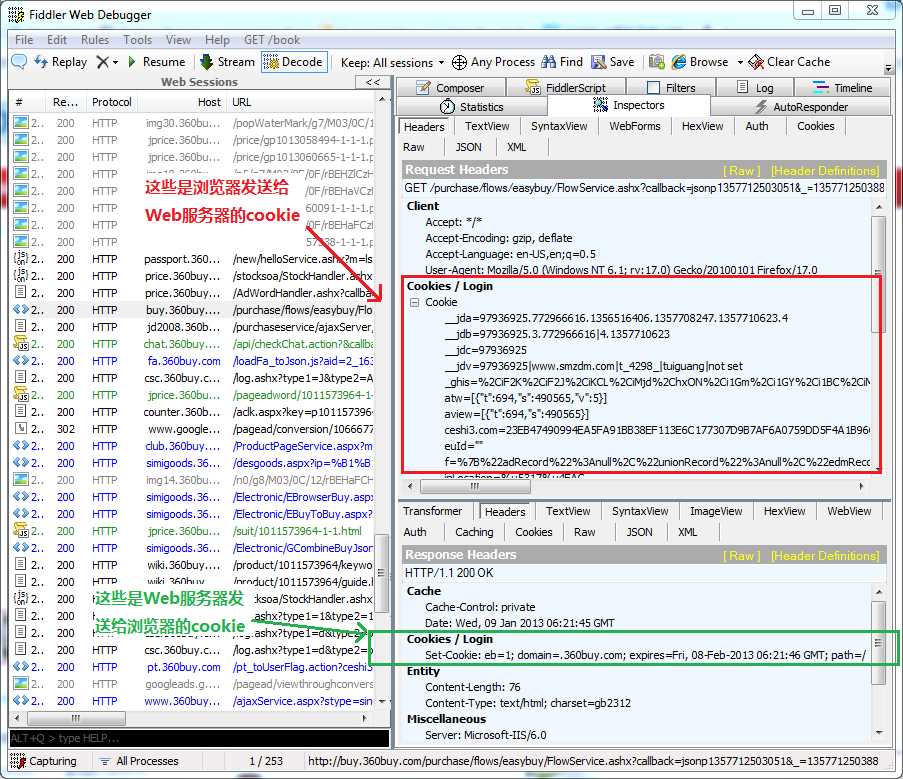Open the Keep: All sessions dropdown

pyautogui.click(x=392, y=62)
